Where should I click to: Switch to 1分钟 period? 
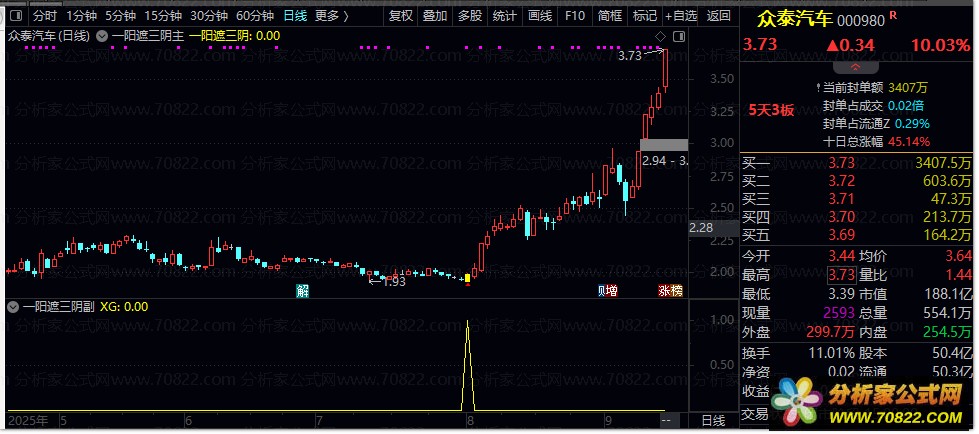tap(81, 16)
